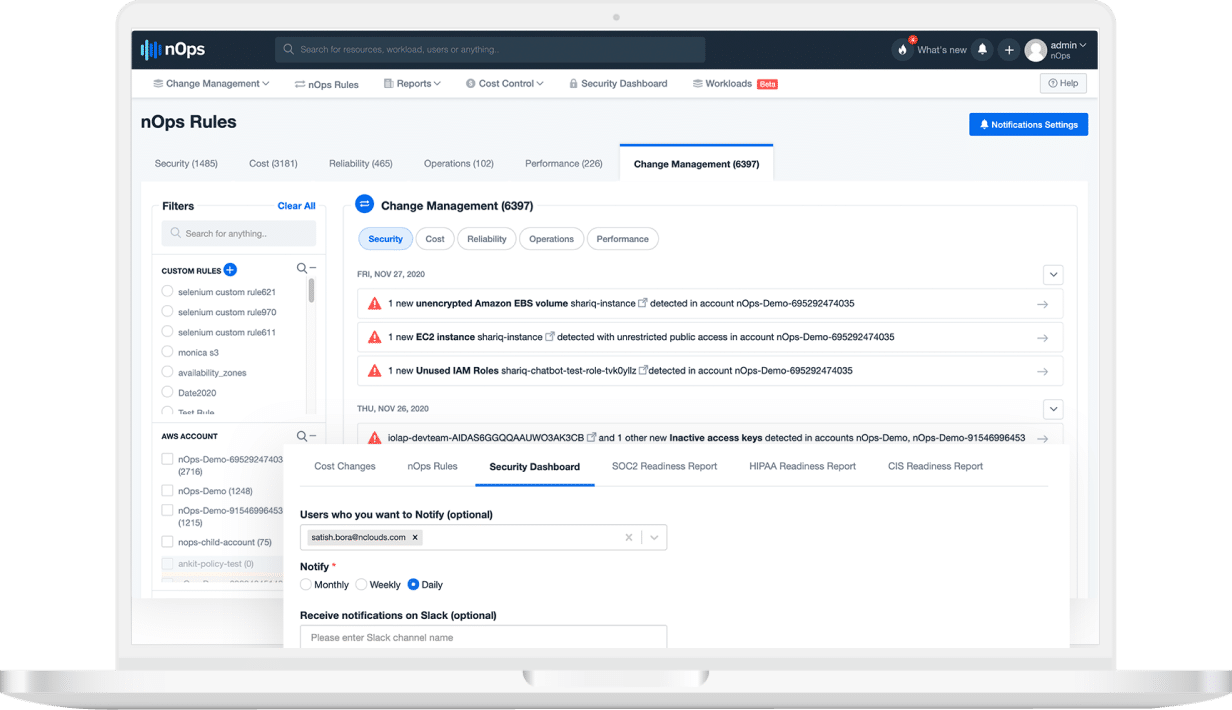Viewport: 1232px width, 710px height.
Task: Select the Operations filter pill
Action: point(551,239)
